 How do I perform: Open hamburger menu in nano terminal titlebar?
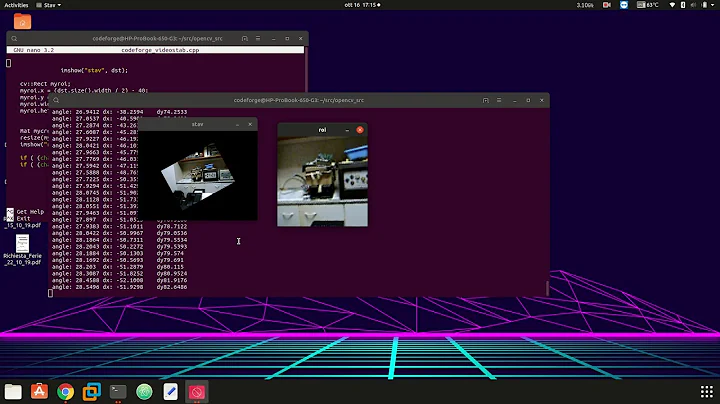[258, 39]
